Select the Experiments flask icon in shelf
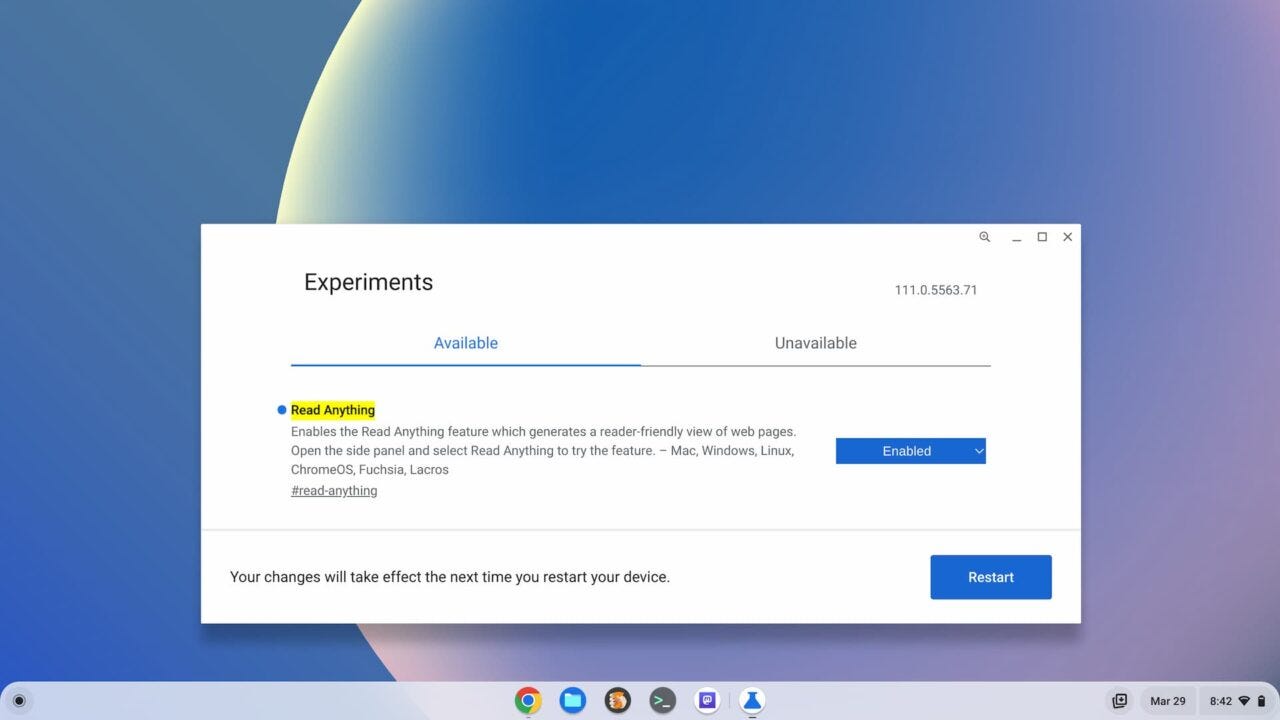The image size is (1280, 720). tap(752, 700)
